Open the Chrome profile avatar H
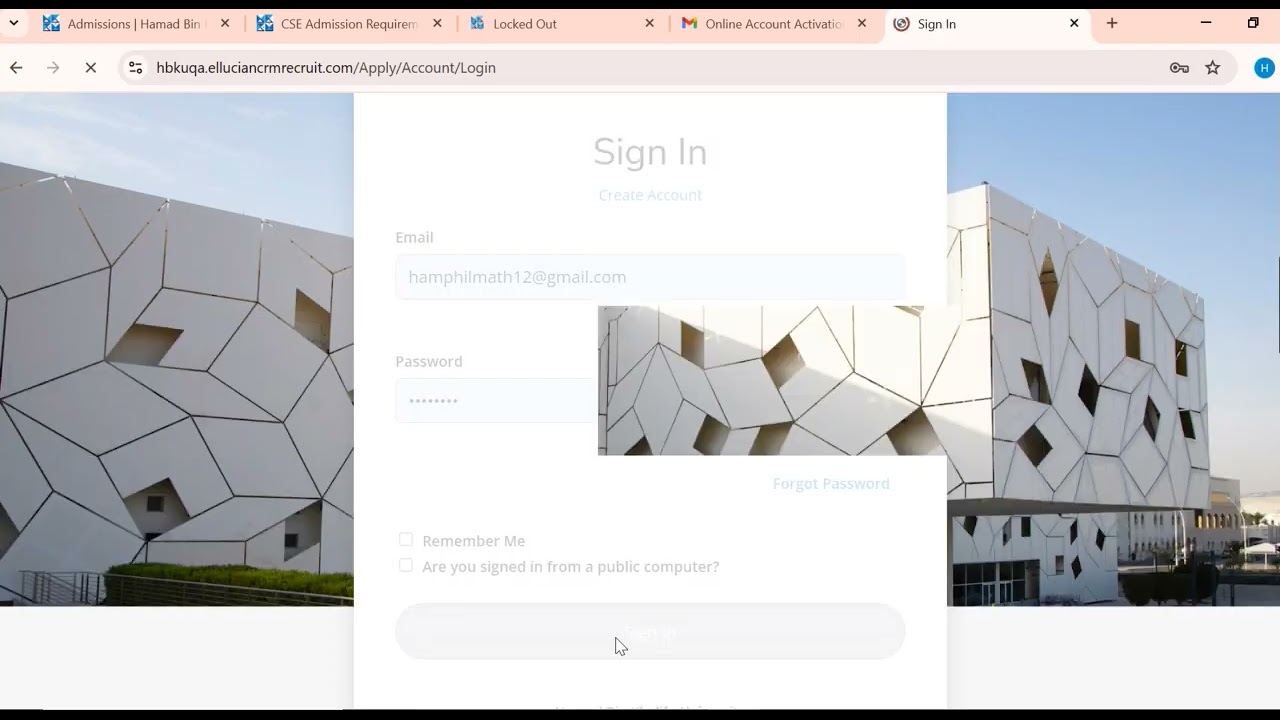 click(1264, 67)
